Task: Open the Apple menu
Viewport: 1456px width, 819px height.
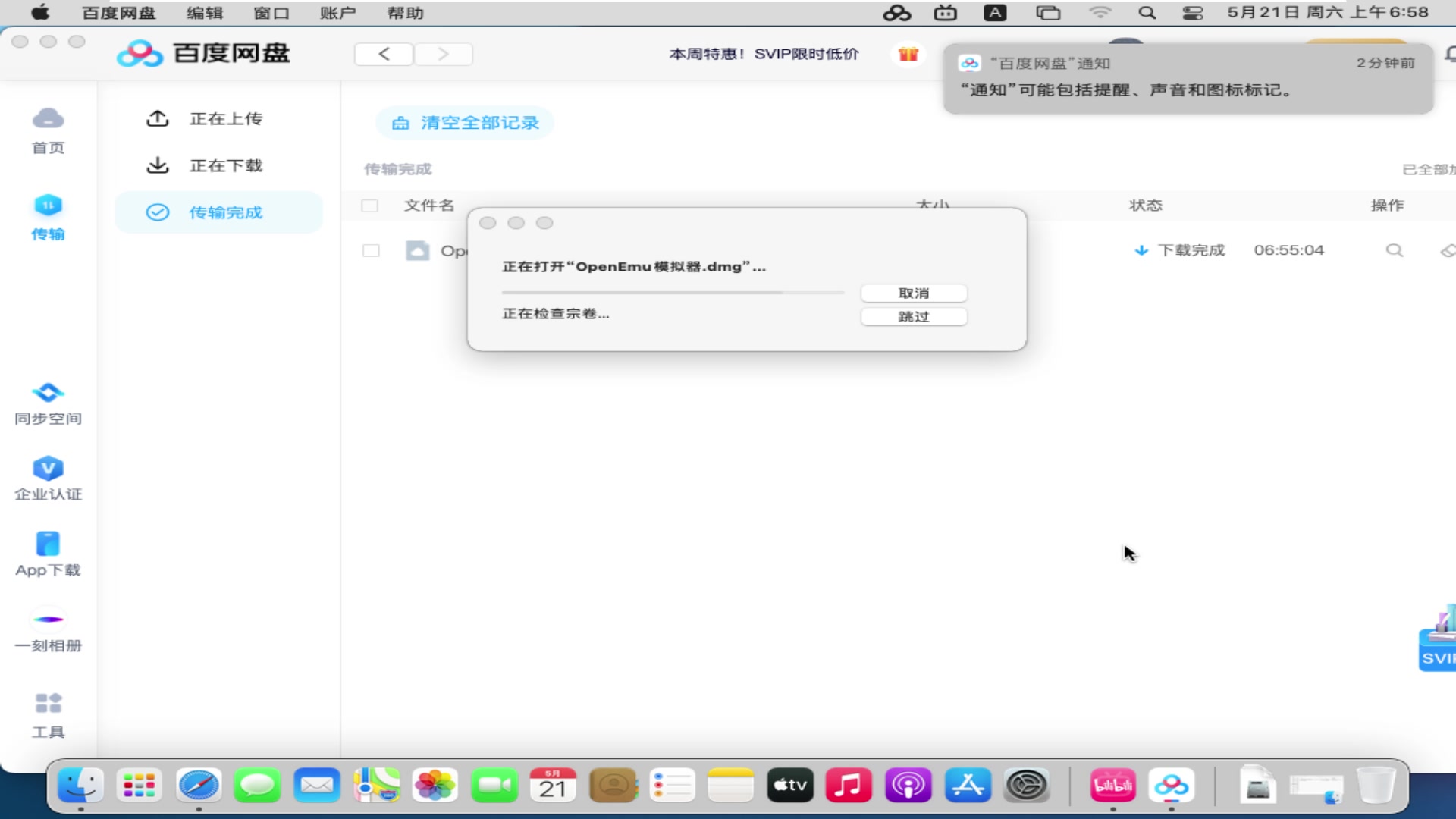Action: coord(39,13)
